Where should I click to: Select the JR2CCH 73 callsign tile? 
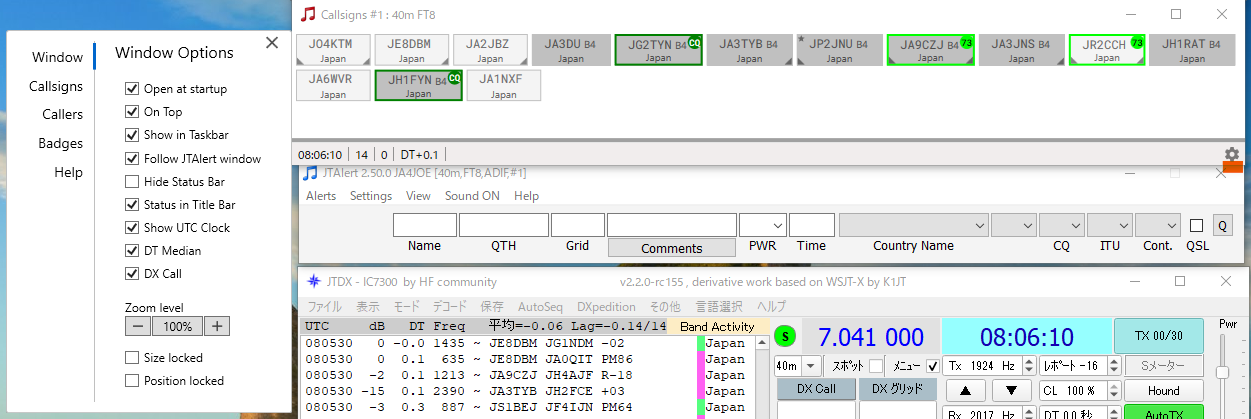pyautogui.click(x=1106, y=50)
